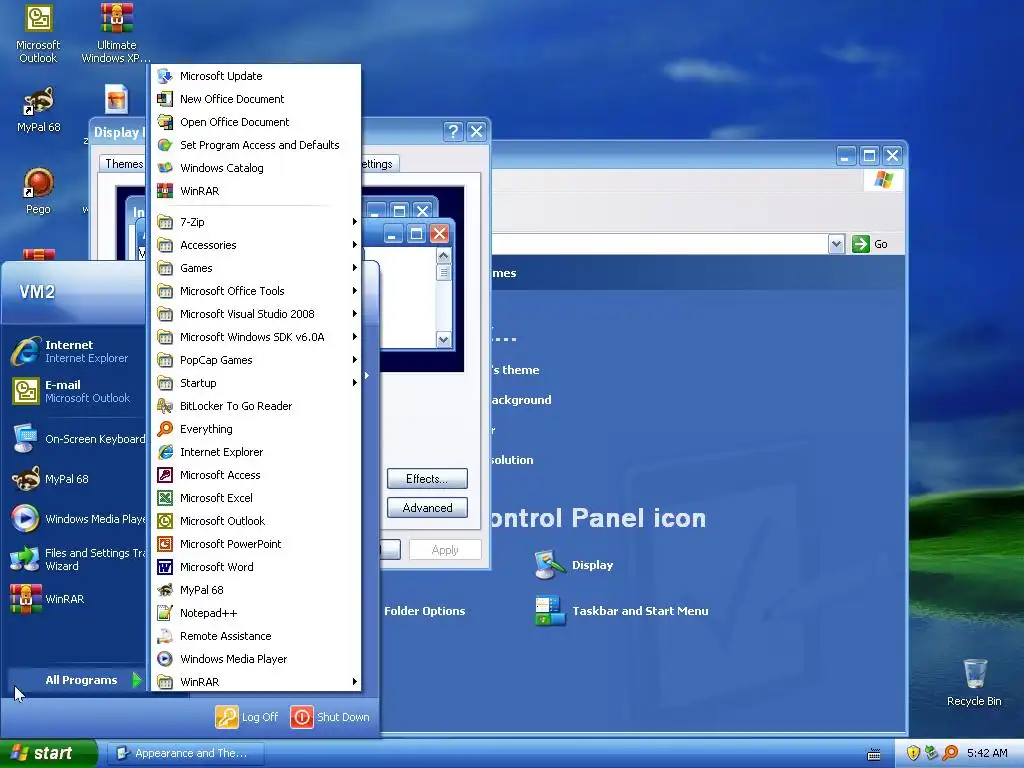Screen dimensions: 1024x768
Task: Switch to Themes tab in Display Properties
Action: click(x=123, y=163)
